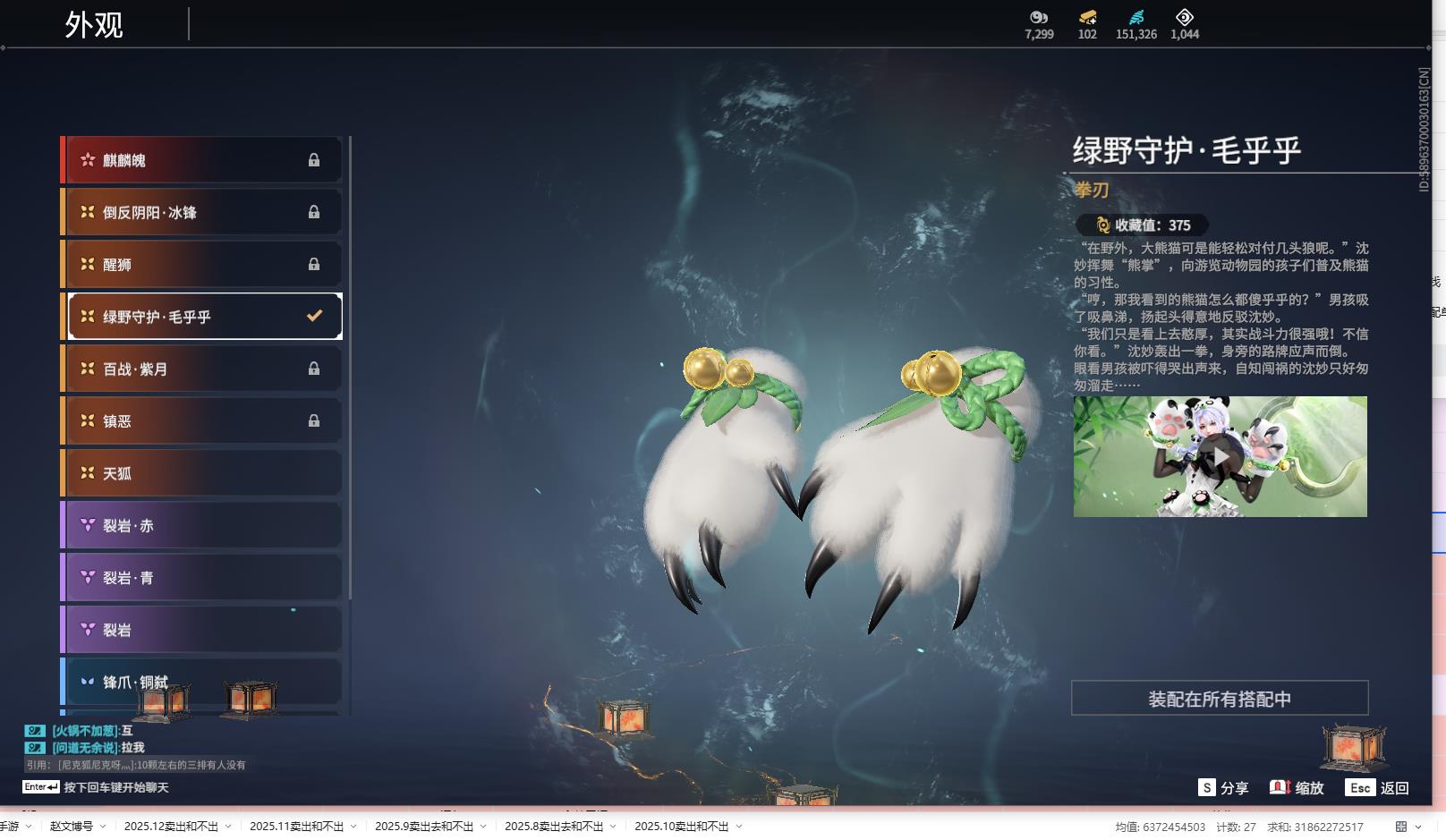Click the blue rarity icon beside 锋爪·铜弑
The width and height of the screenshot is (1446, 840).
(88, 682)
